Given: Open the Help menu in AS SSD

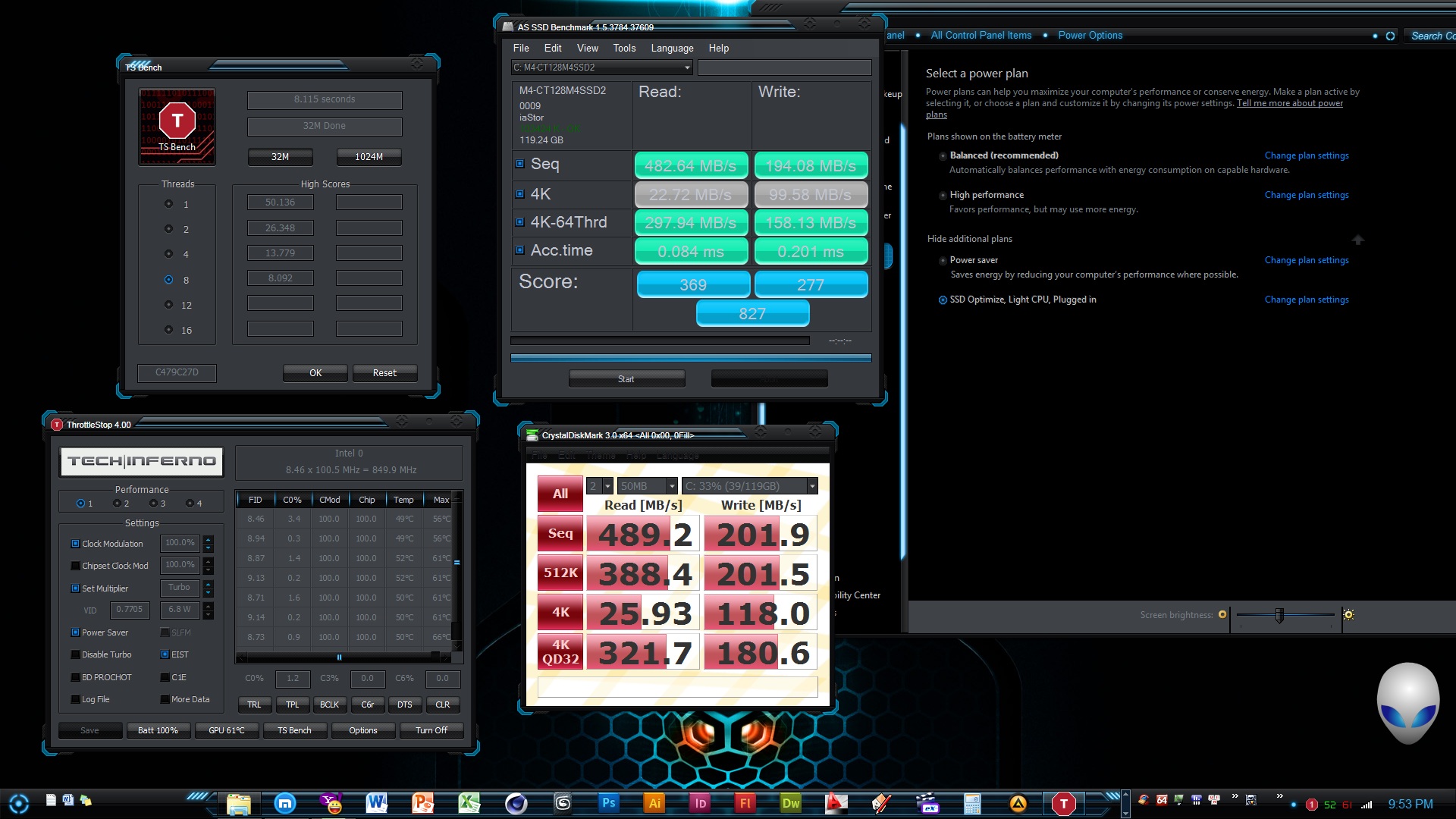Looking at the screenshot, I should click(719, 48).
